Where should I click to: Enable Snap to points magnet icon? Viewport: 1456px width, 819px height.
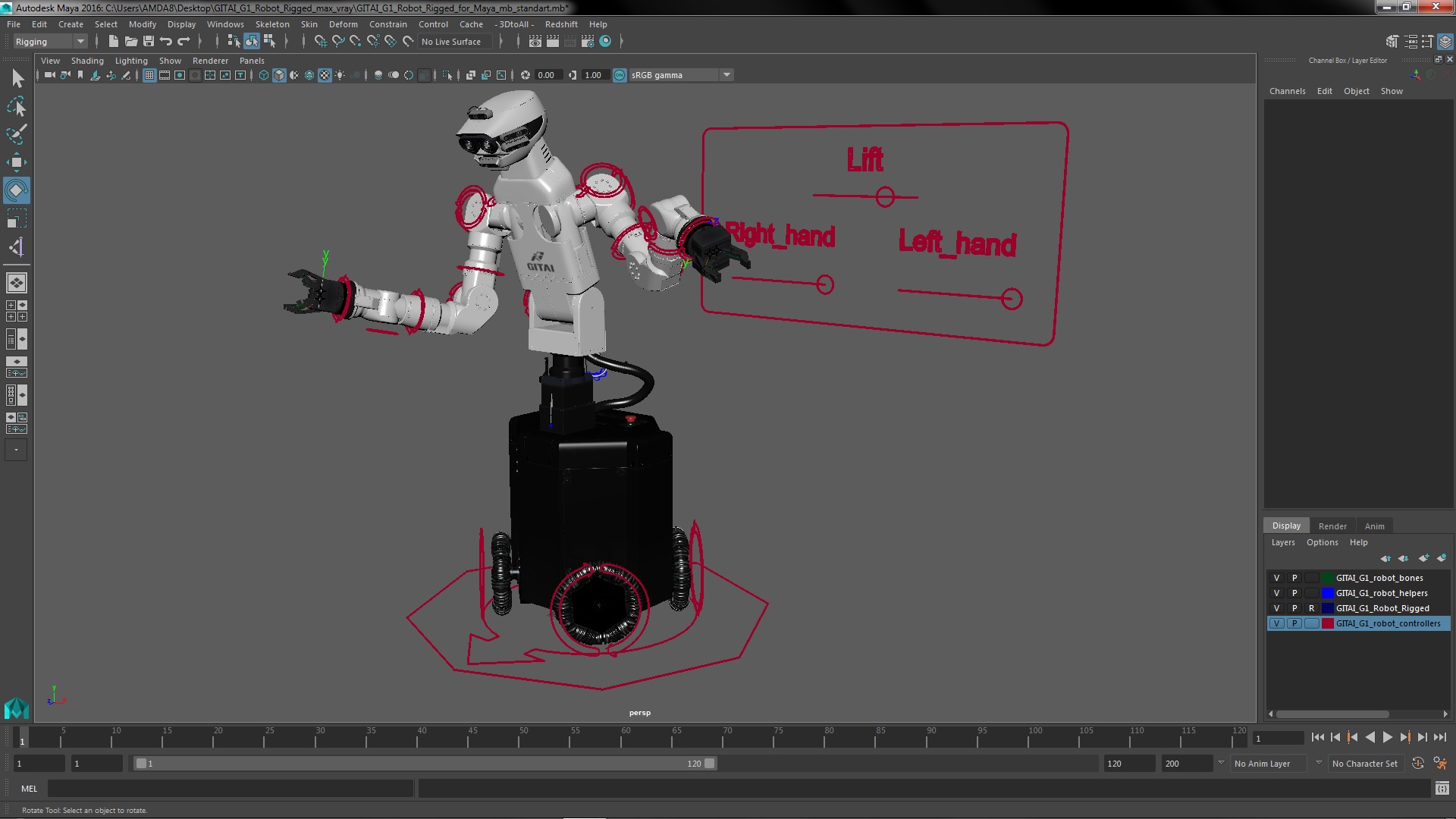356,42
